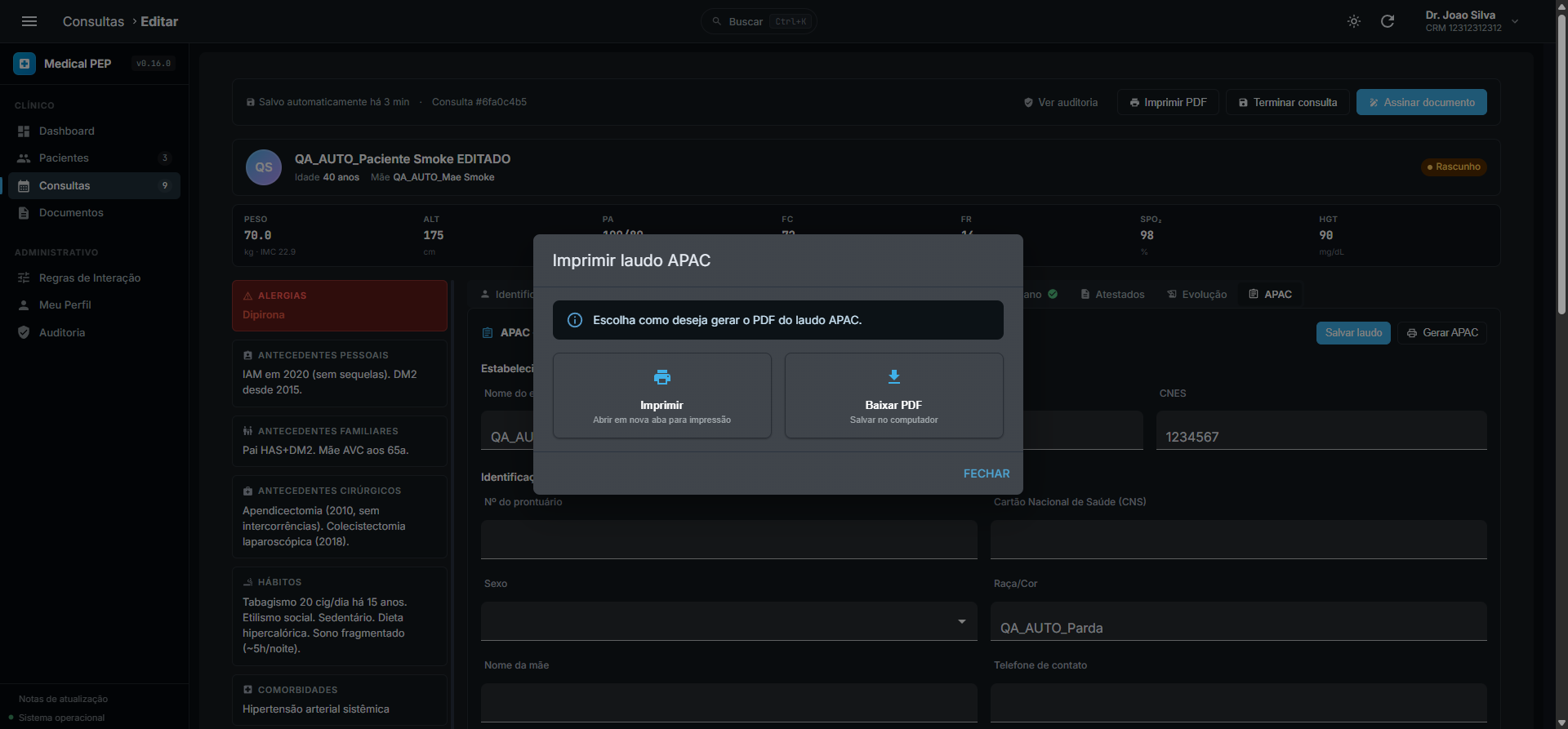Switch to the Evolução tab
The height and width of the screenshot is (729, 1568).
pyautogui.click(x=1196, y=294)
